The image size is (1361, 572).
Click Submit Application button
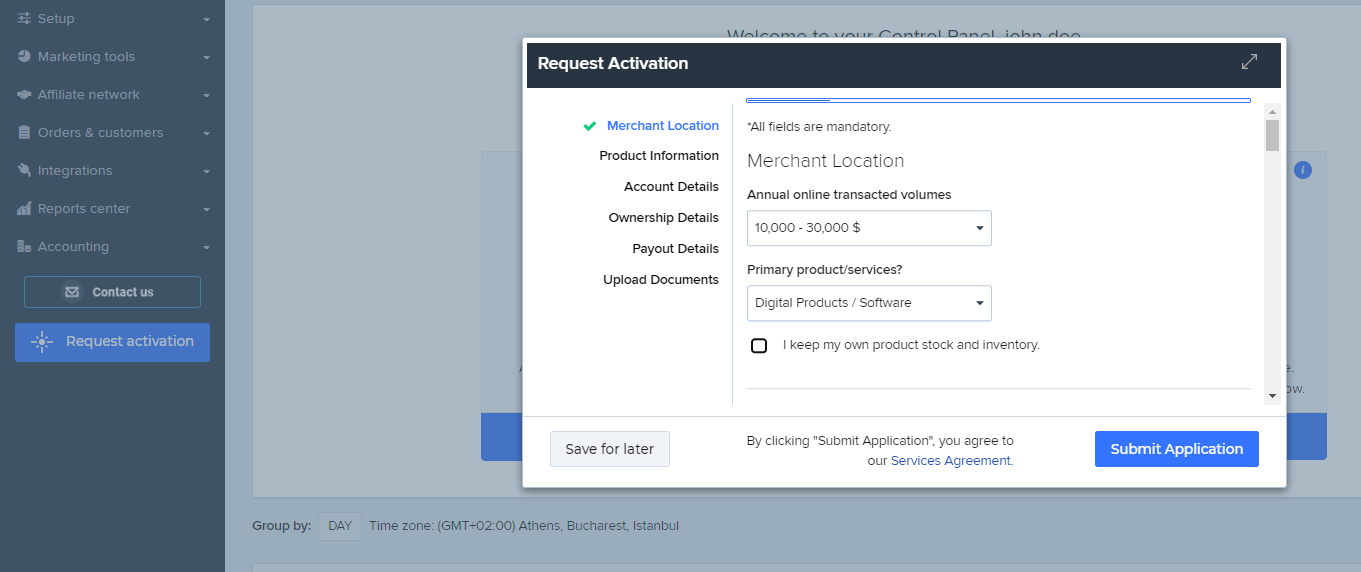(1177, 449)
